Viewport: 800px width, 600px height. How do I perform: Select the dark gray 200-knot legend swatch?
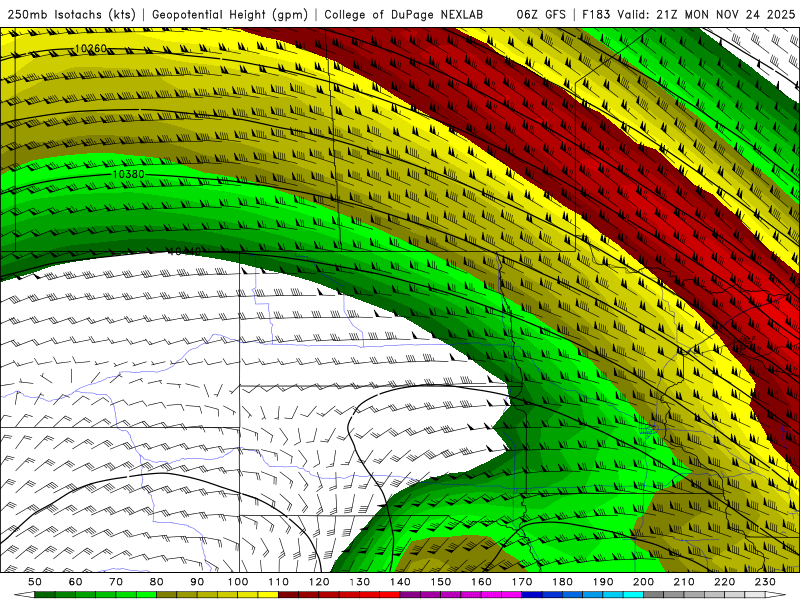click(x=654, y=595)
